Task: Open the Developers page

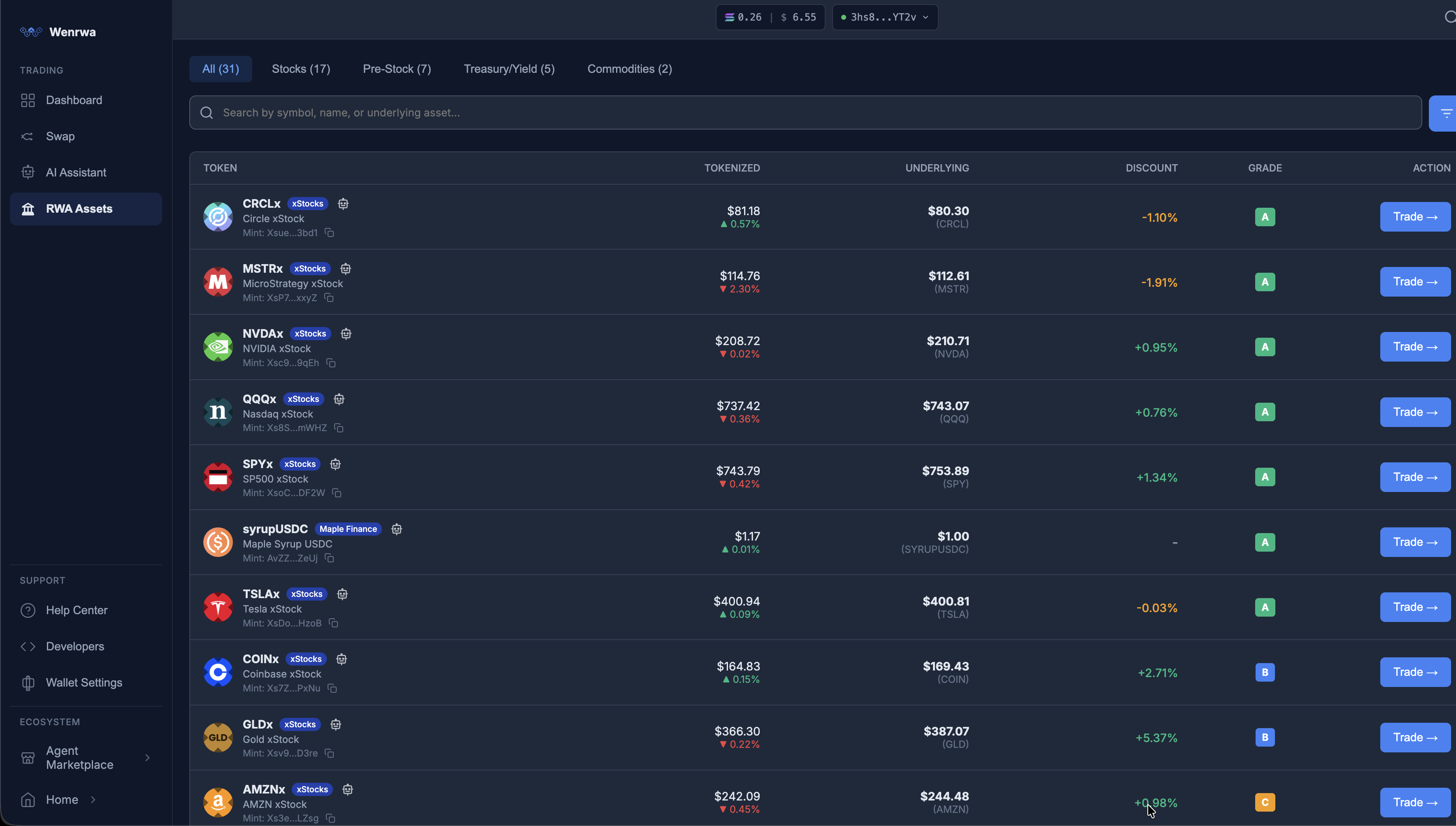Action: pos(86,647)
